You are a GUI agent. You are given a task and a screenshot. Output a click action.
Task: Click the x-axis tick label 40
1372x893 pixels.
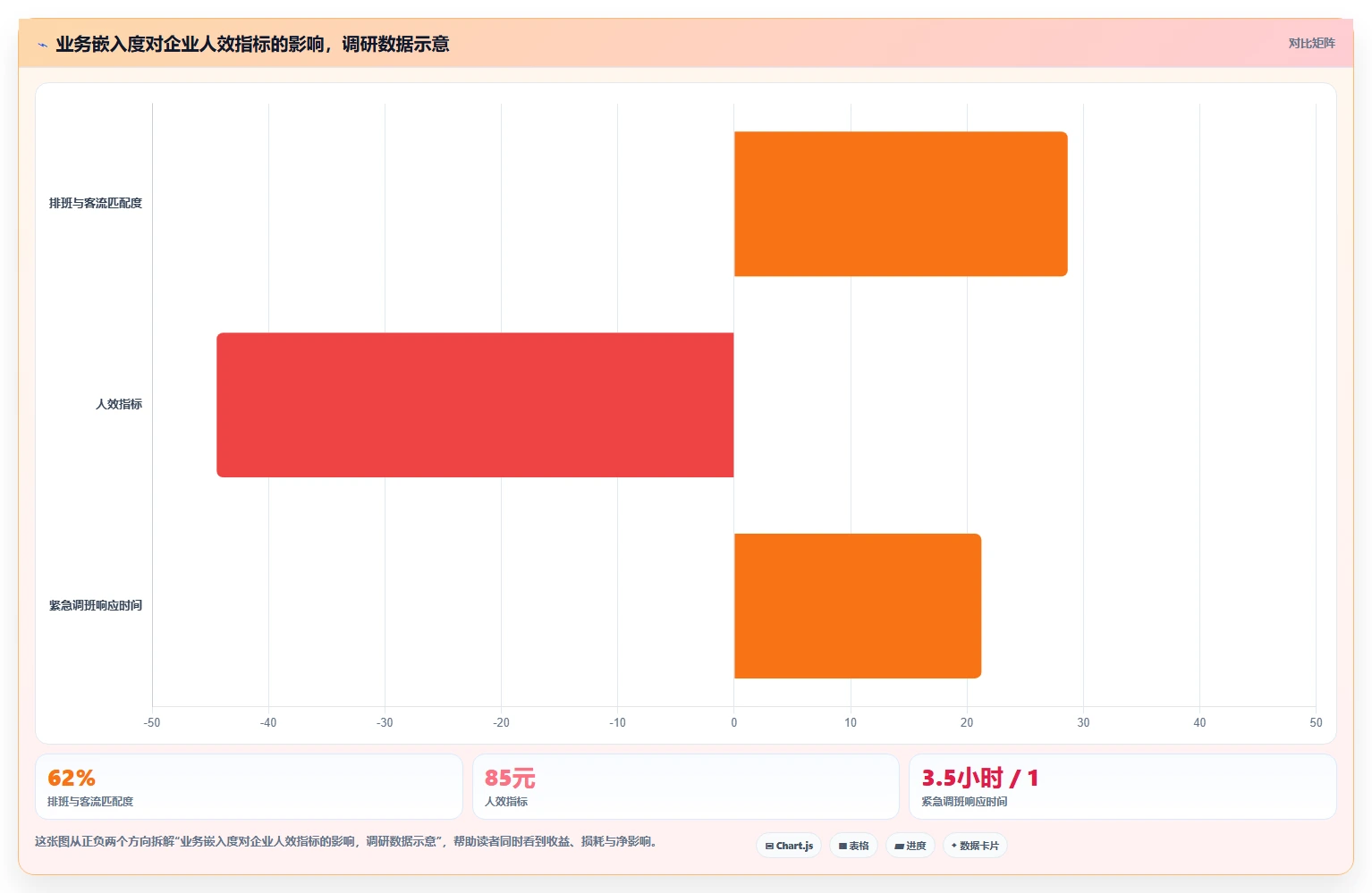point(1199,722)
